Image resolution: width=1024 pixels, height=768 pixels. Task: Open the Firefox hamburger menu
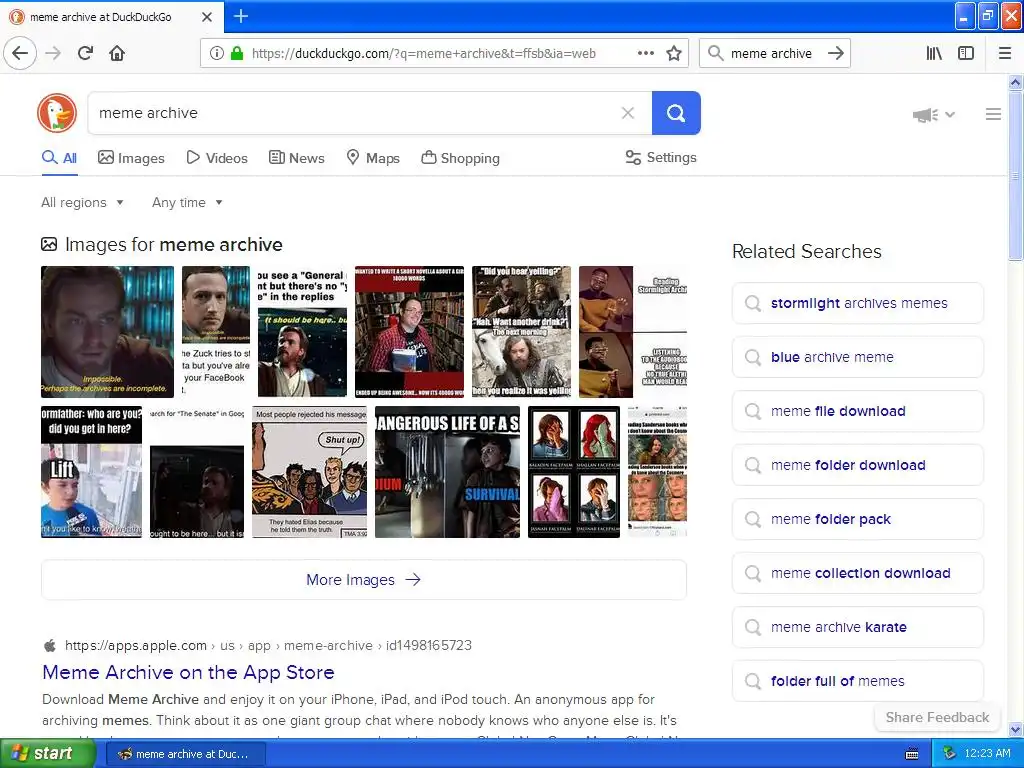point(1005,53)
